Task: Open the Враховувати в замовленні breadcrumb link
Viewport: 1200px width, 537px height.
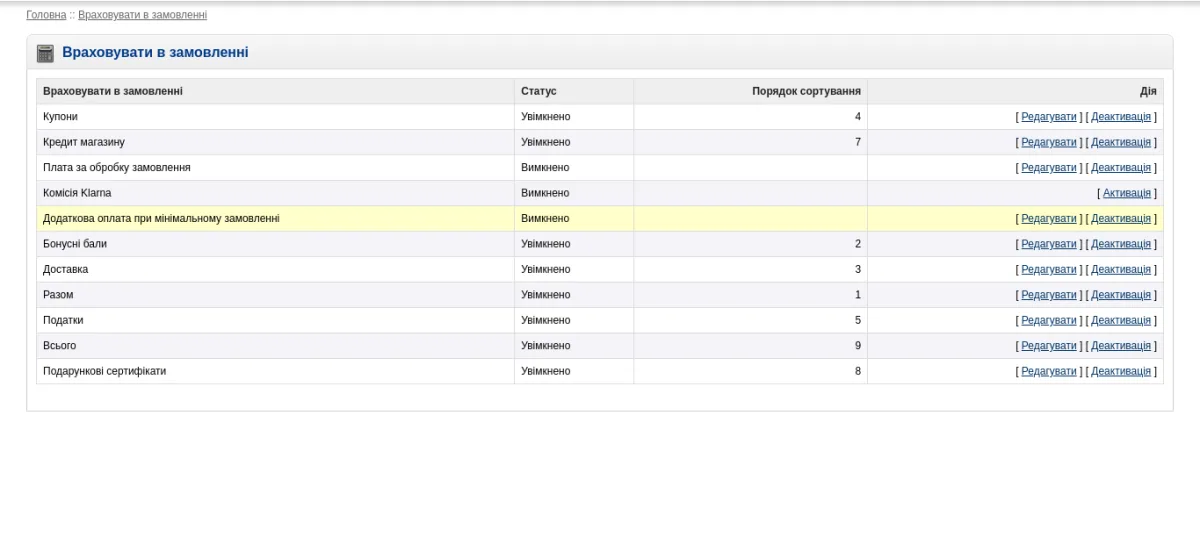Action: tap(142, 15)
